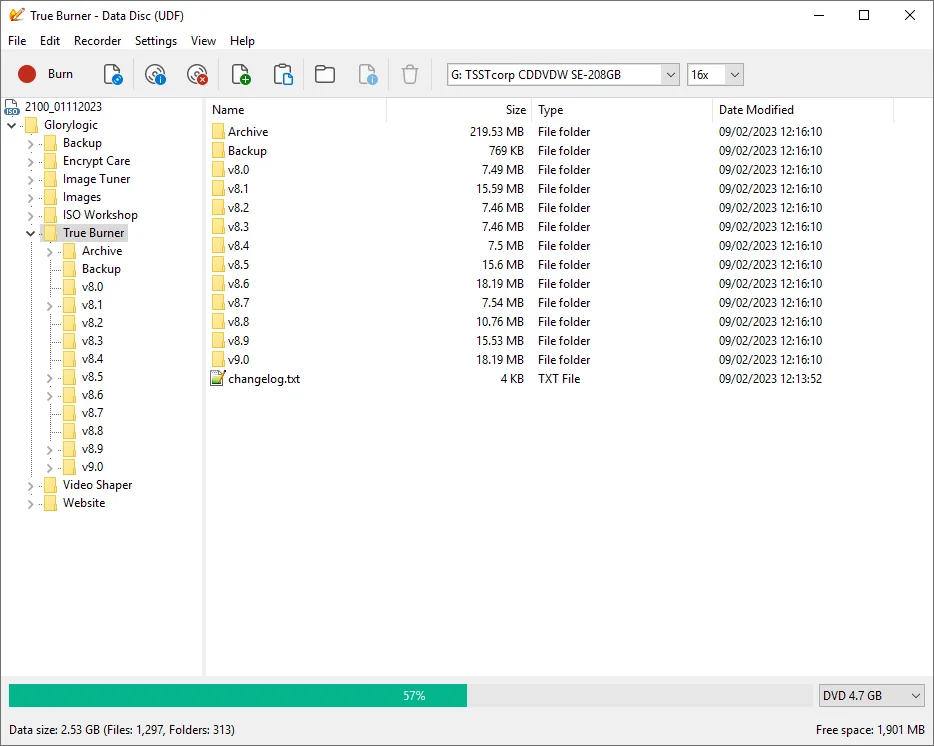This screenshot has height=746, width=934.
Task: Select the Archive folder in file list
Action: (247, 132)
